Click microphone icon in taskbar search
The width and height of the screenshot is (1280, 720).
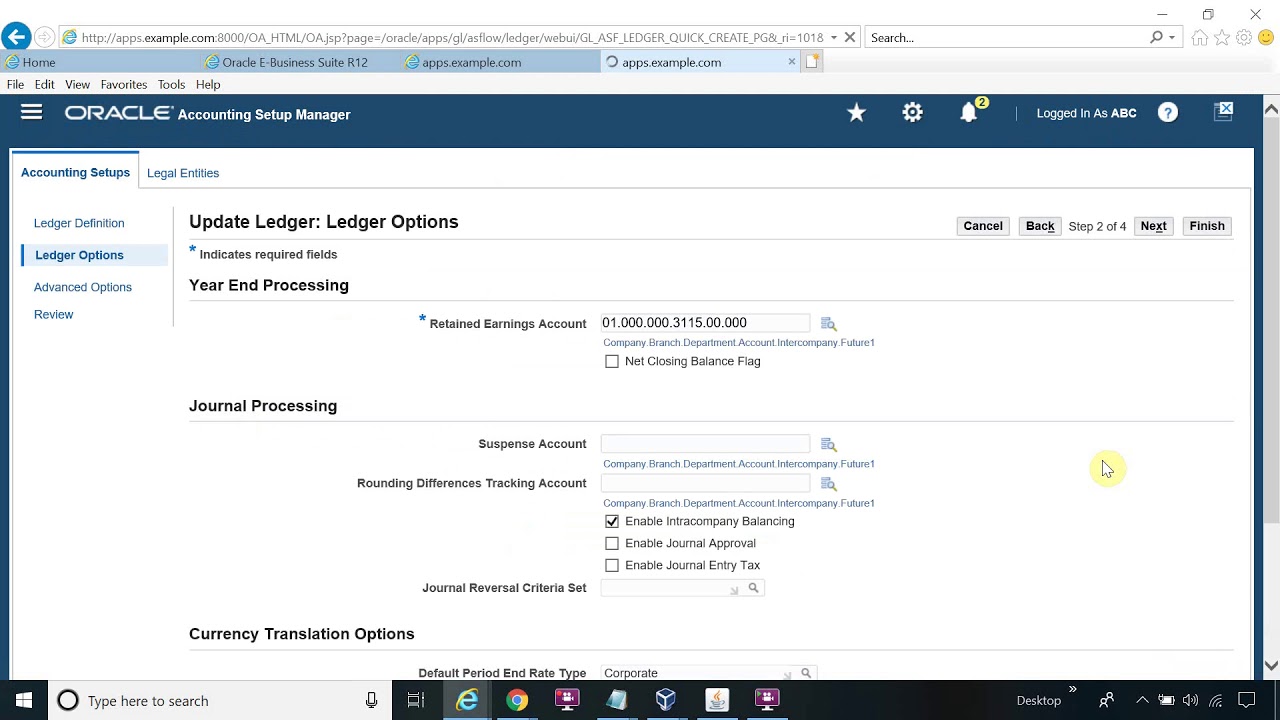(371, 701)
